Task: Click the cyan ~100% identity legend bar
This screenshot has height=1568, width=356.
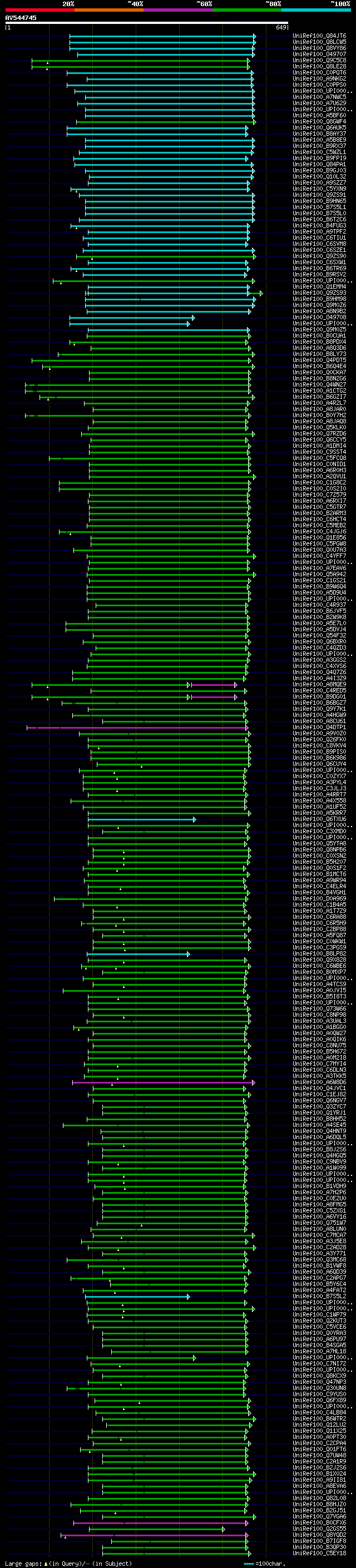Action: click(x=316, y=11)
